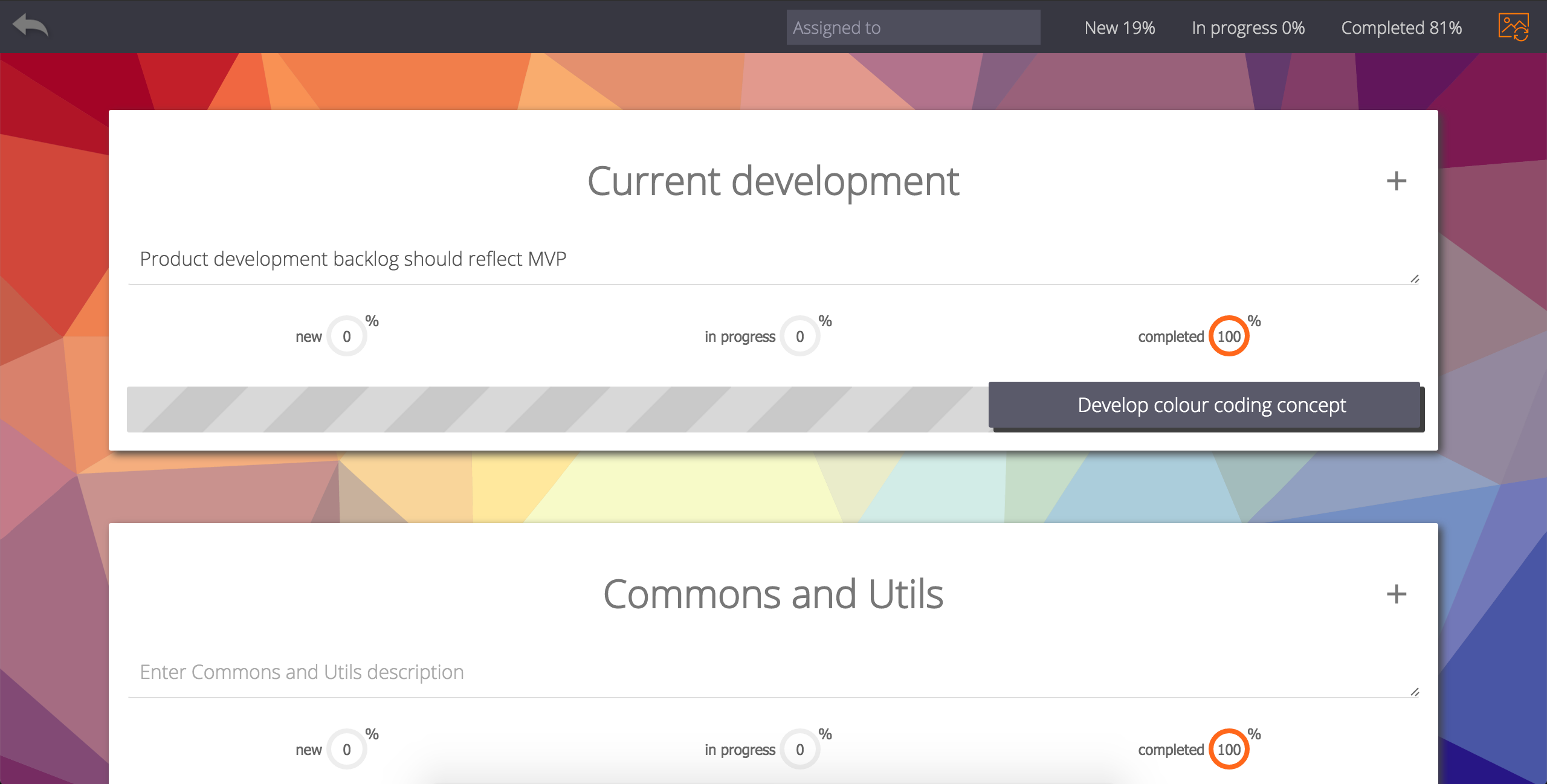The image size is (1547, 784).
Task: Filter by New 19% status
Action: (x=1119, y=28)
